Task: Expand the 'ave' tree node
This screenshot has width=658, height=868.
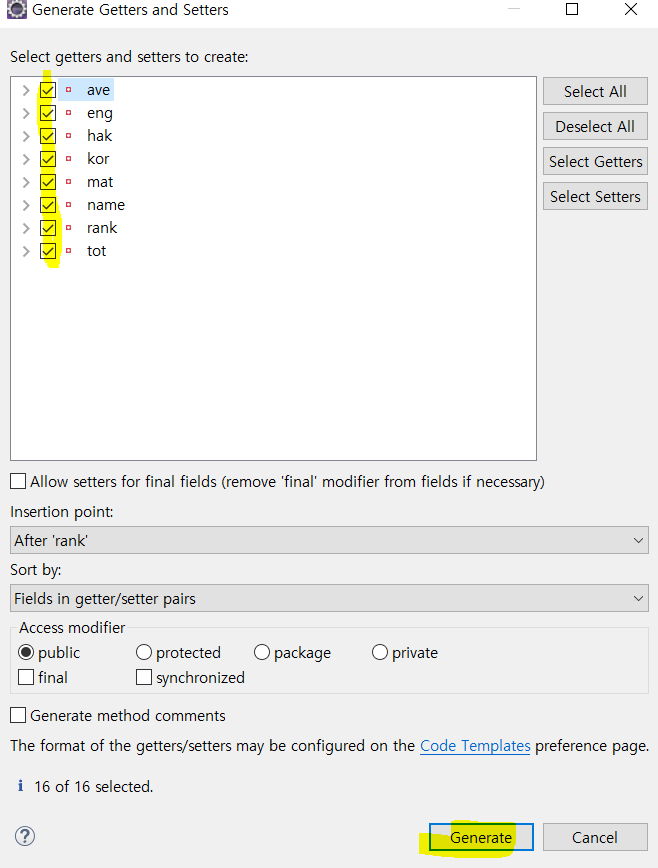Action: click(25, 90)
